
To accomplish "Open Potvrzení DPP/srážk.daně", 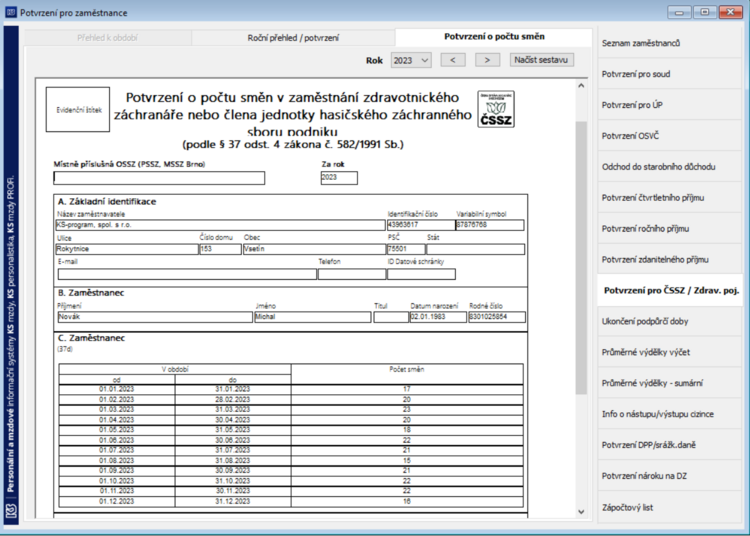I will click(x=669, y=445).
